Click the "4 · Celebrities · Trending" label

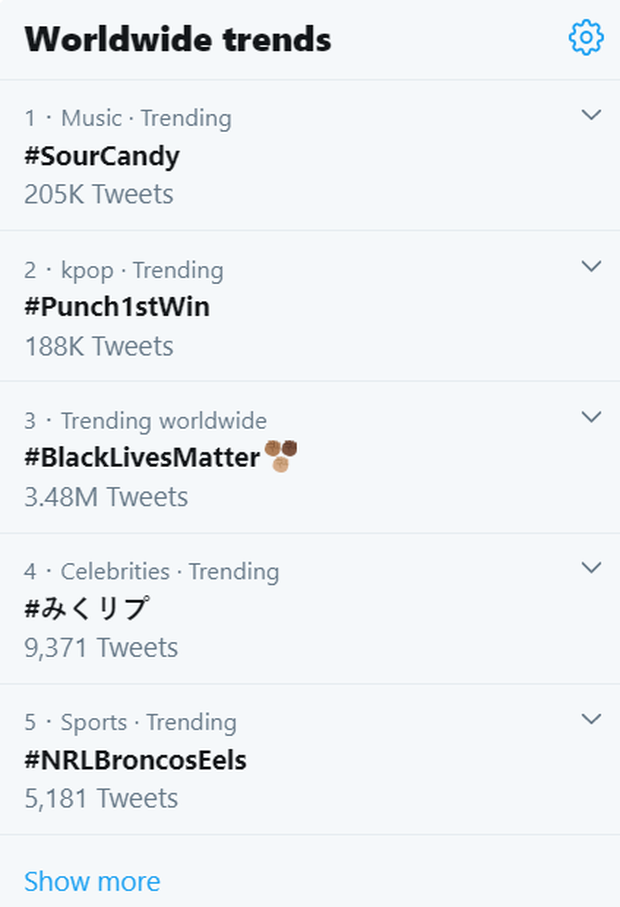152,572
